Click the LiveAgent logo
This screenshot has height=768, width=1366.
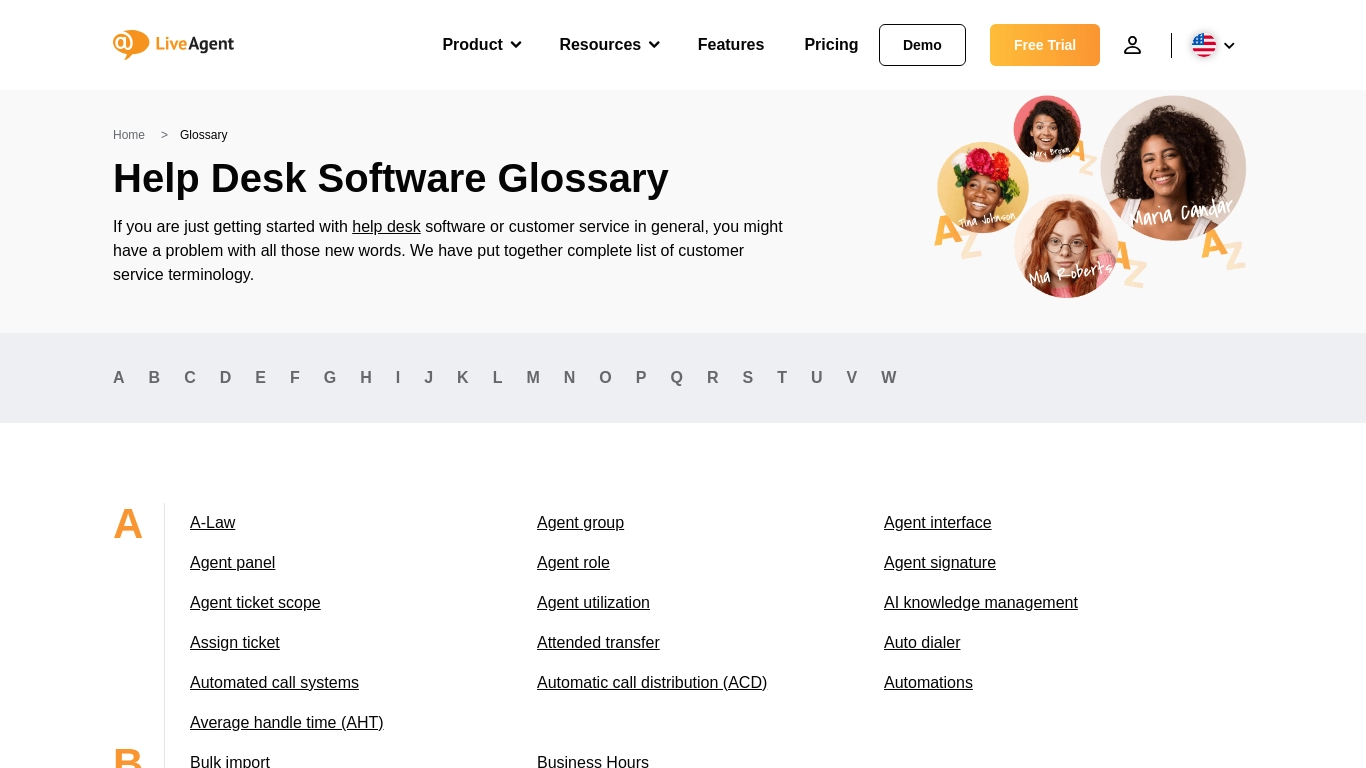point(173,45)
